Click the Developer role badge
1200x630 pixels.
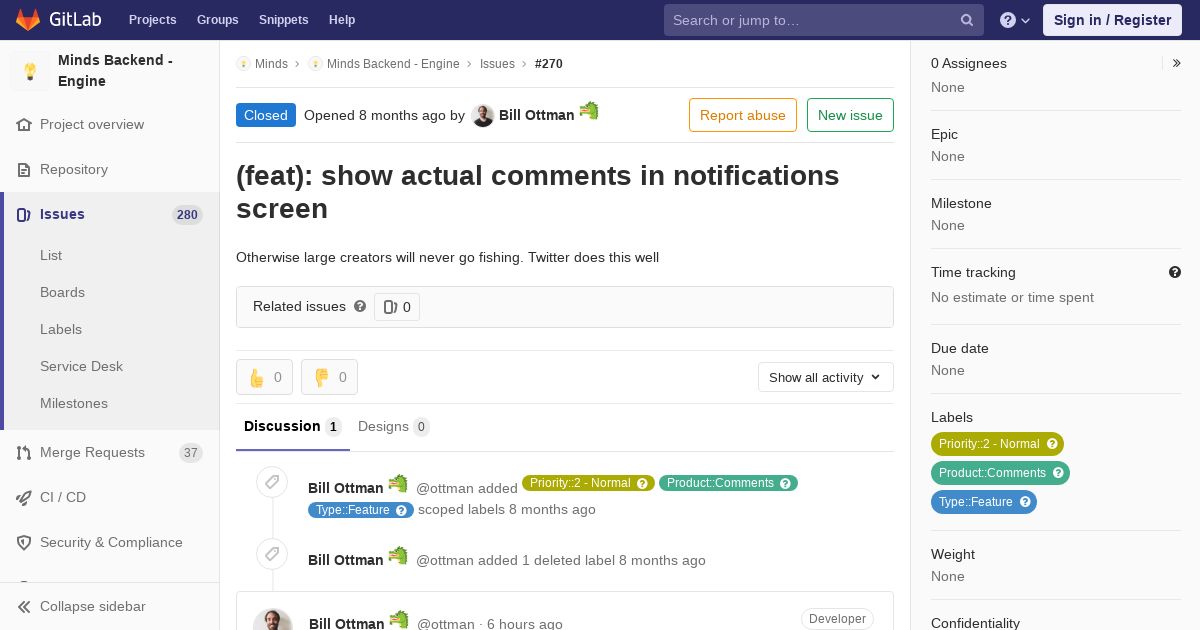pyautogui.click(x=837, y=619)
